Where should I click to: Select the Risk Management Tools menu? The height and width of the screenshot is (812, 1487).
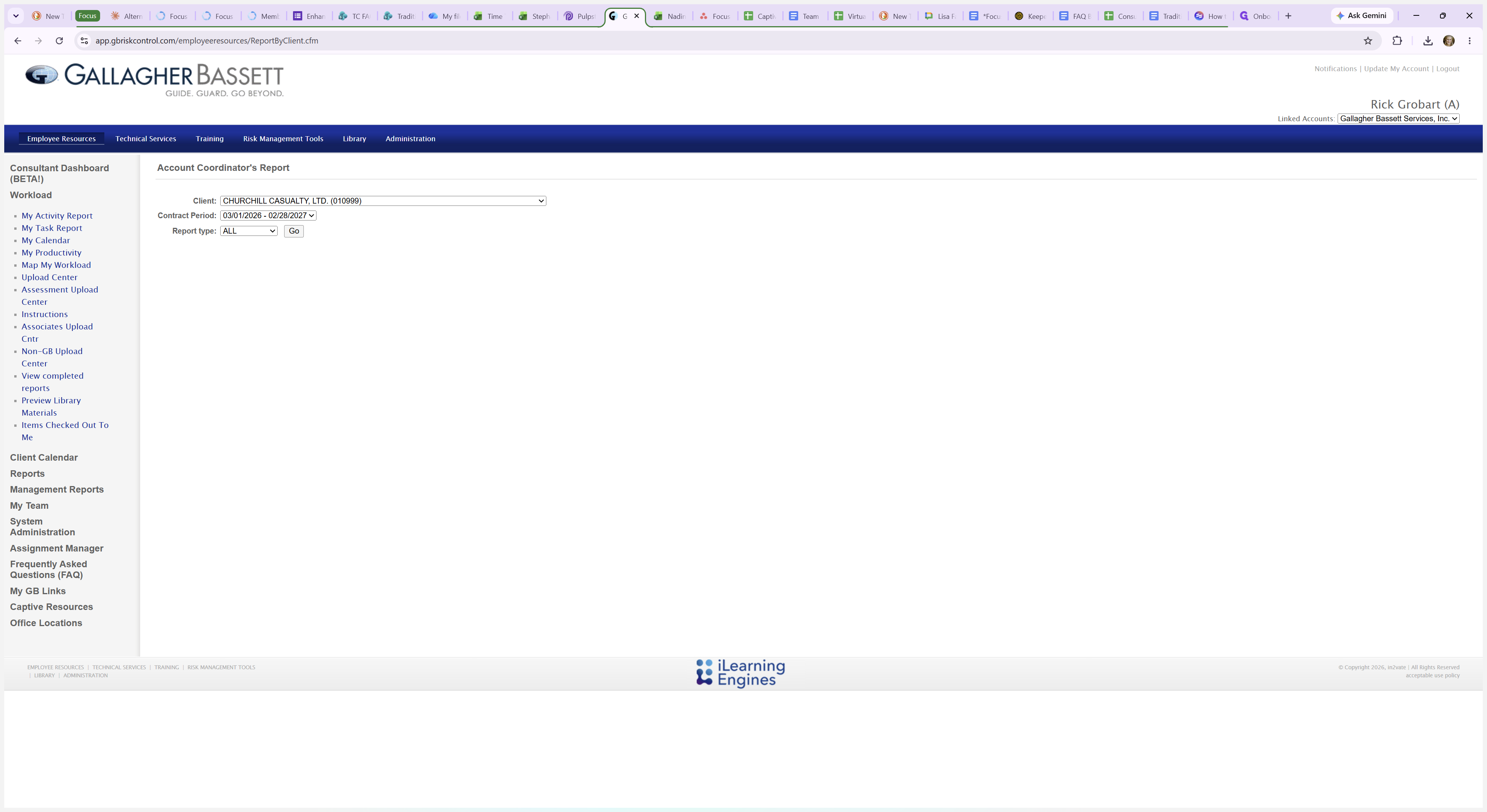(x=283, y=139)
